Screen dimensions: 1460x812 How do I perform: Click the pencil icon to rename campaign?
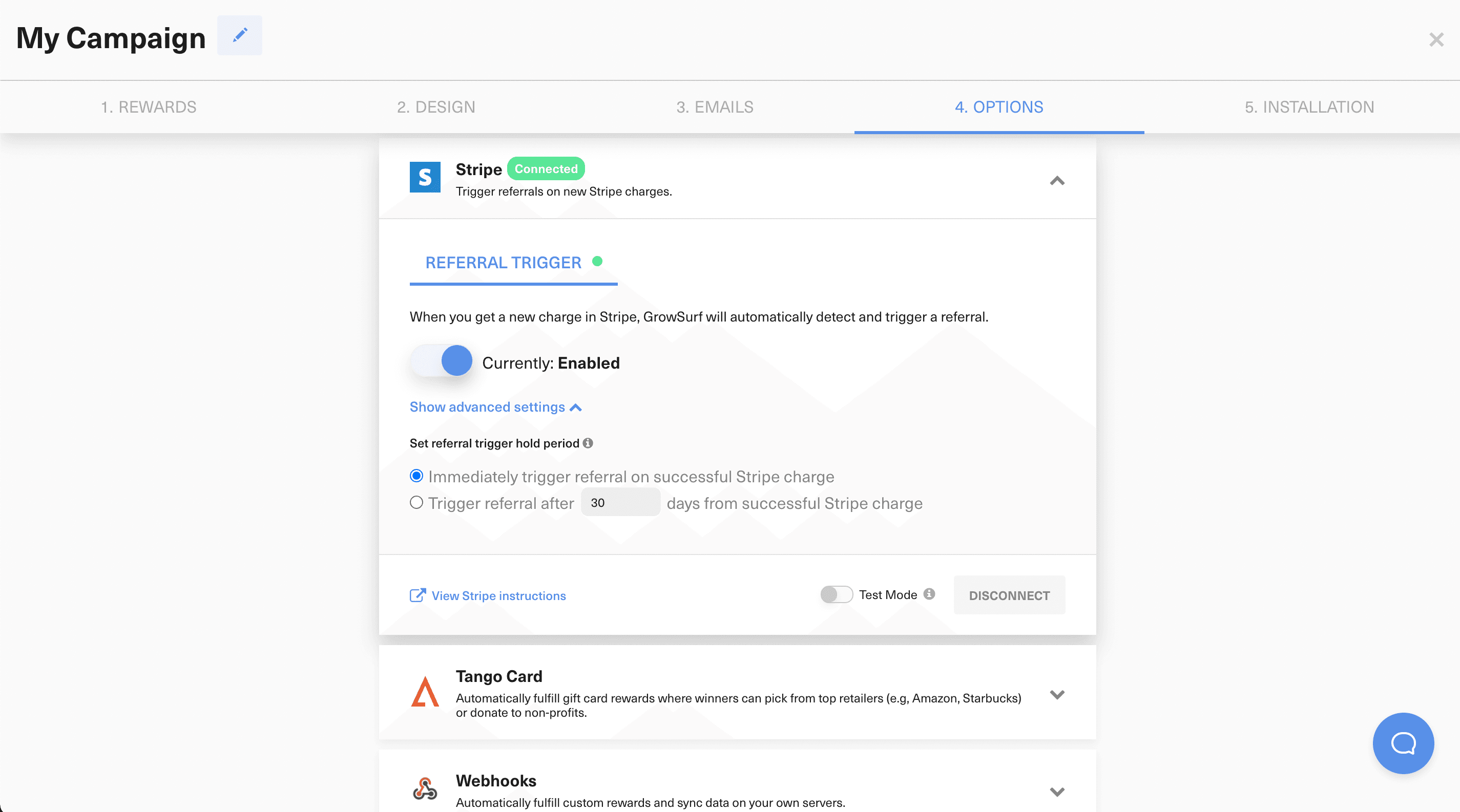point(239,35)
